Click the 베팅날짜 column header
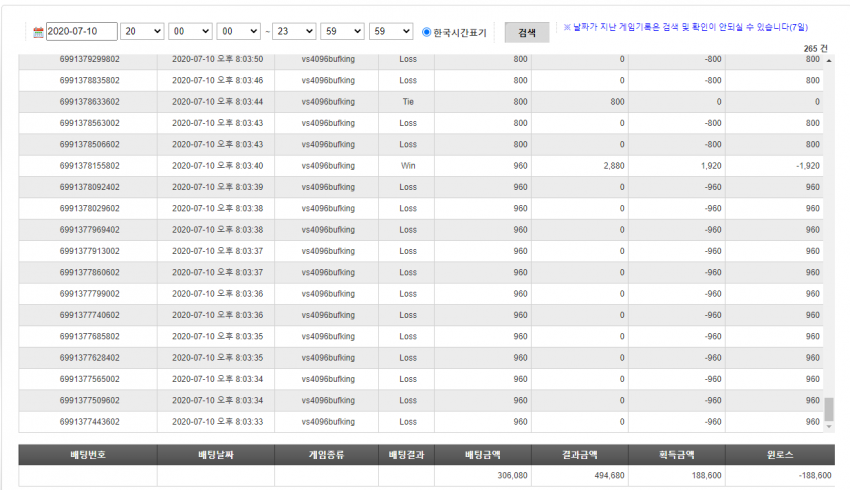 click(216, 455)
